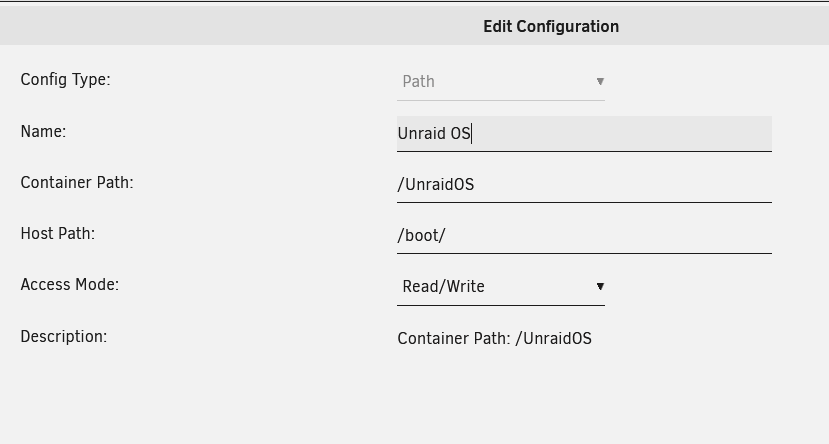Focus the Name field containing Unraid OS
The height and width of the screenshot is (444, 829).
pyautogui.click(x=584, y=134)
